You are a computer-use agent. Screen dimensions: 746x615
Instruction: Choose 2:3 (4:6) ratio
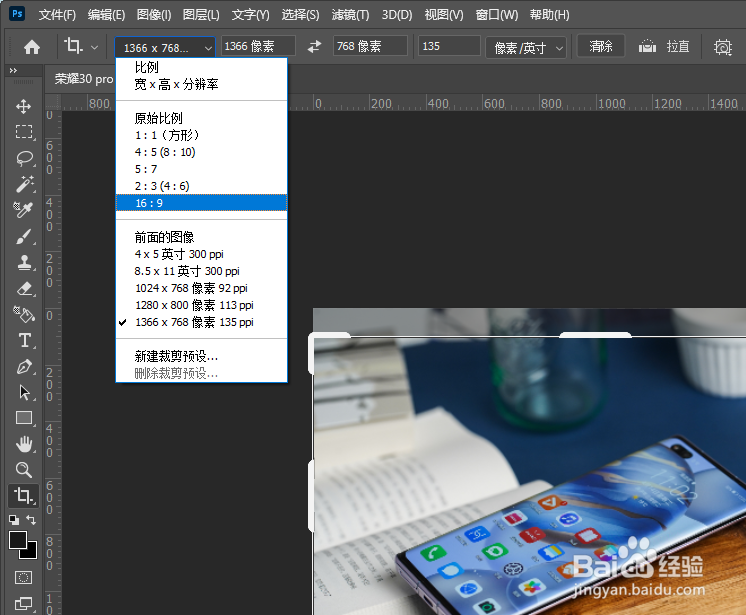click(201, 186)
